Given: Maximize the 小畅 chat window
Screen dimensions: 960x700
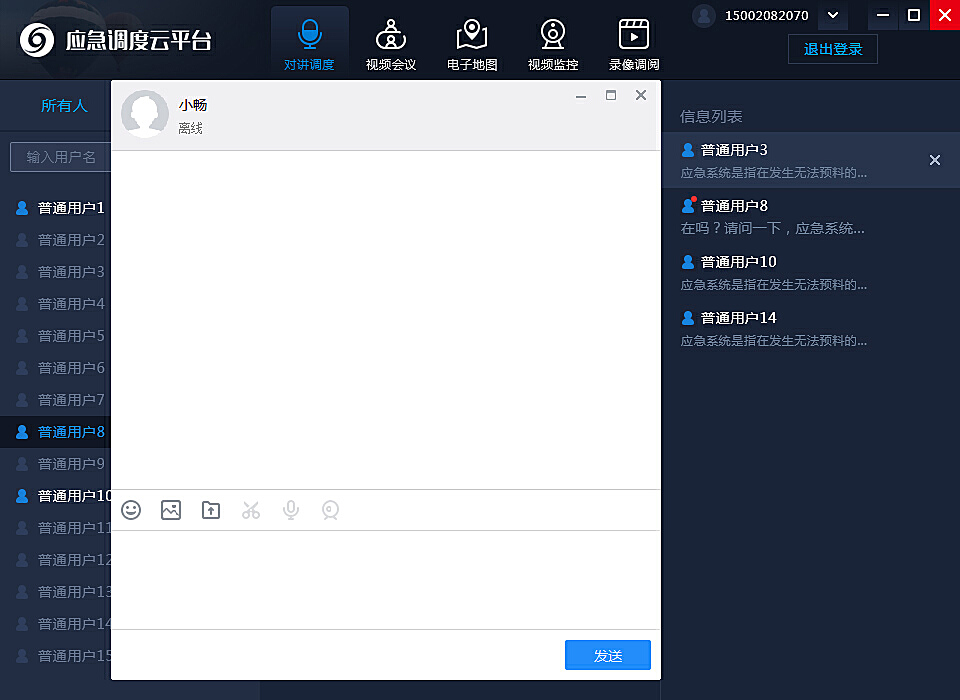Looking at the screenshot, I should tap(611, 95).
